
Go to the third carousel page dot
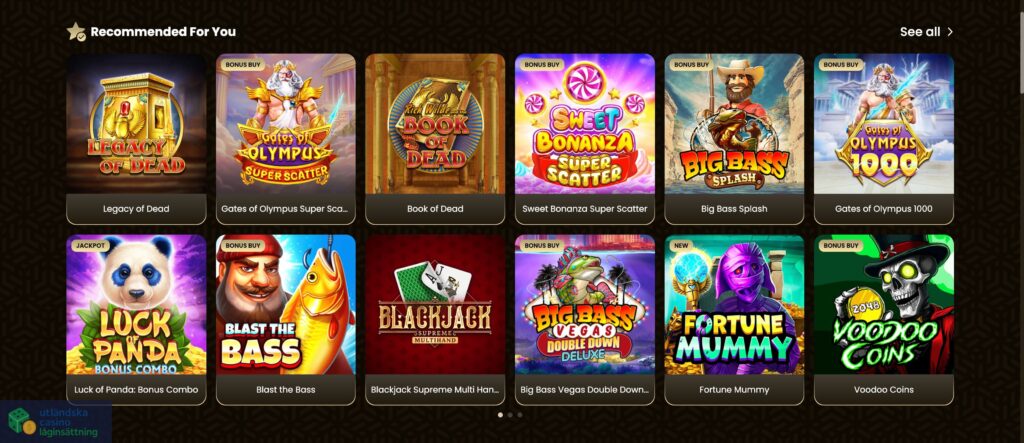click(x=520, y=414)
